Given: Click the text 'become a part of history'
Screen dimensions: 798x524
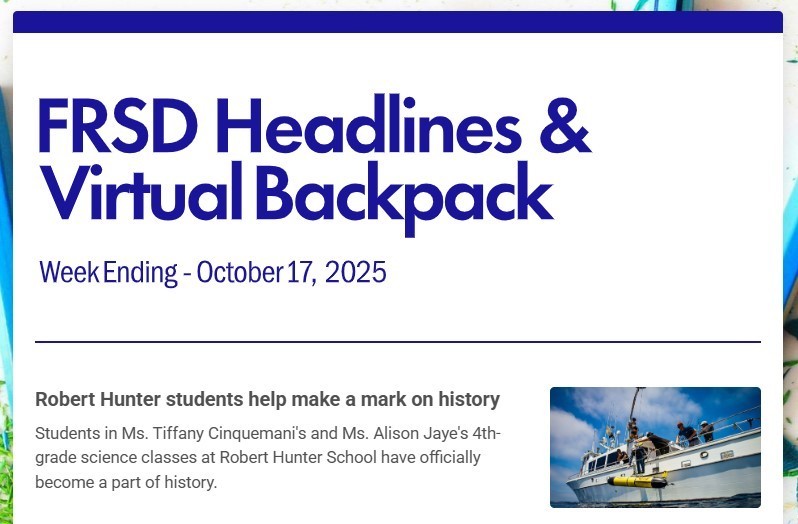Looking at the screenshot, I should click(x=125, y=482).
